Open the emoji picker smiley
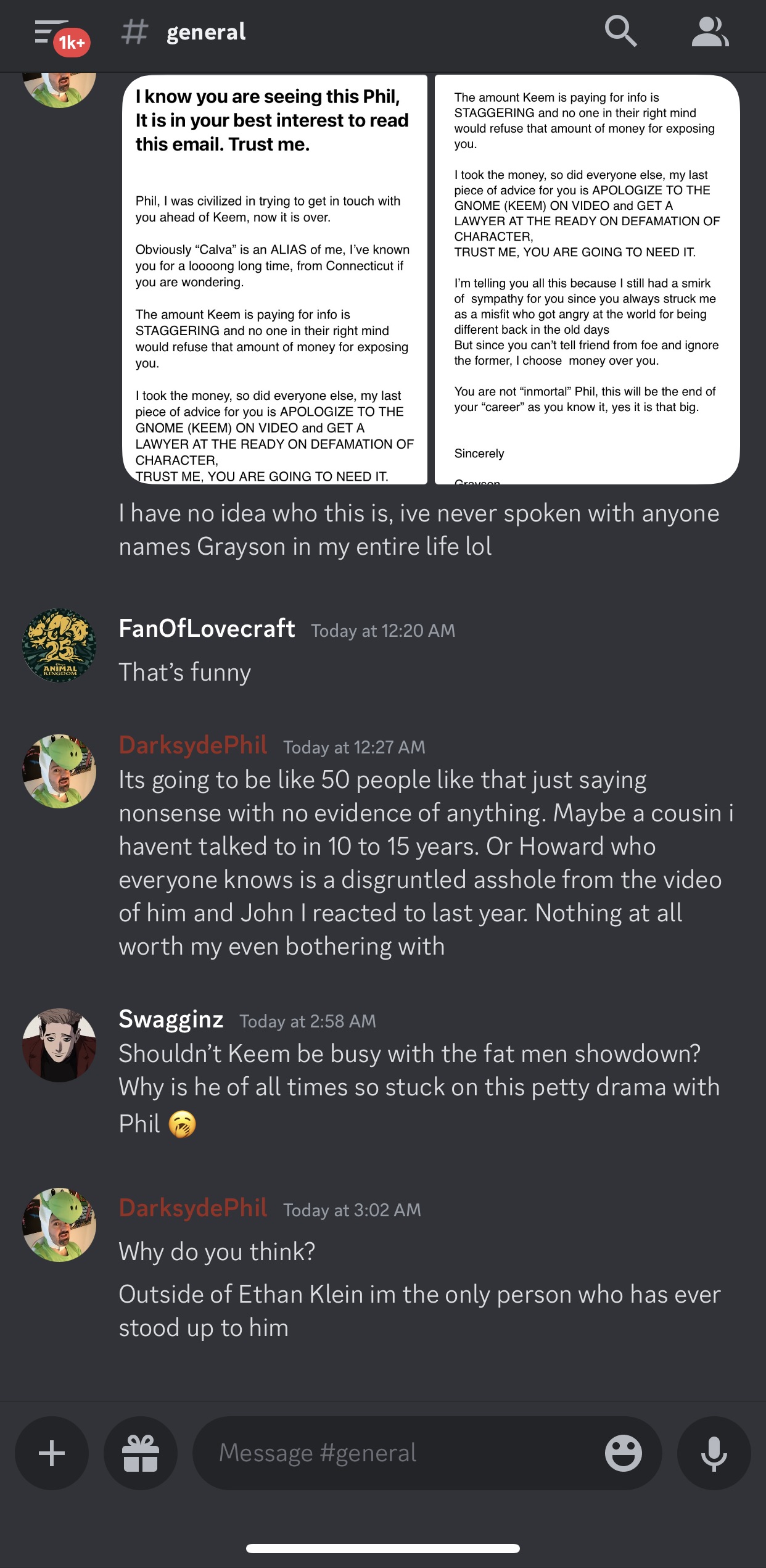This screenshot has height=1568, width=766. 623,1453
